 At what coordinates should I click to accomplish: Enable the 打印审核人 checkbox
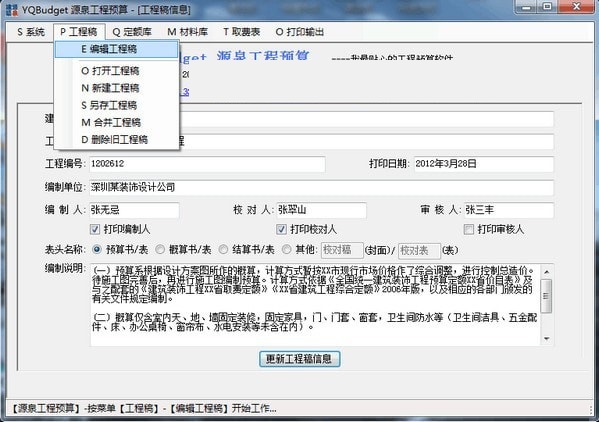[468, 230]
